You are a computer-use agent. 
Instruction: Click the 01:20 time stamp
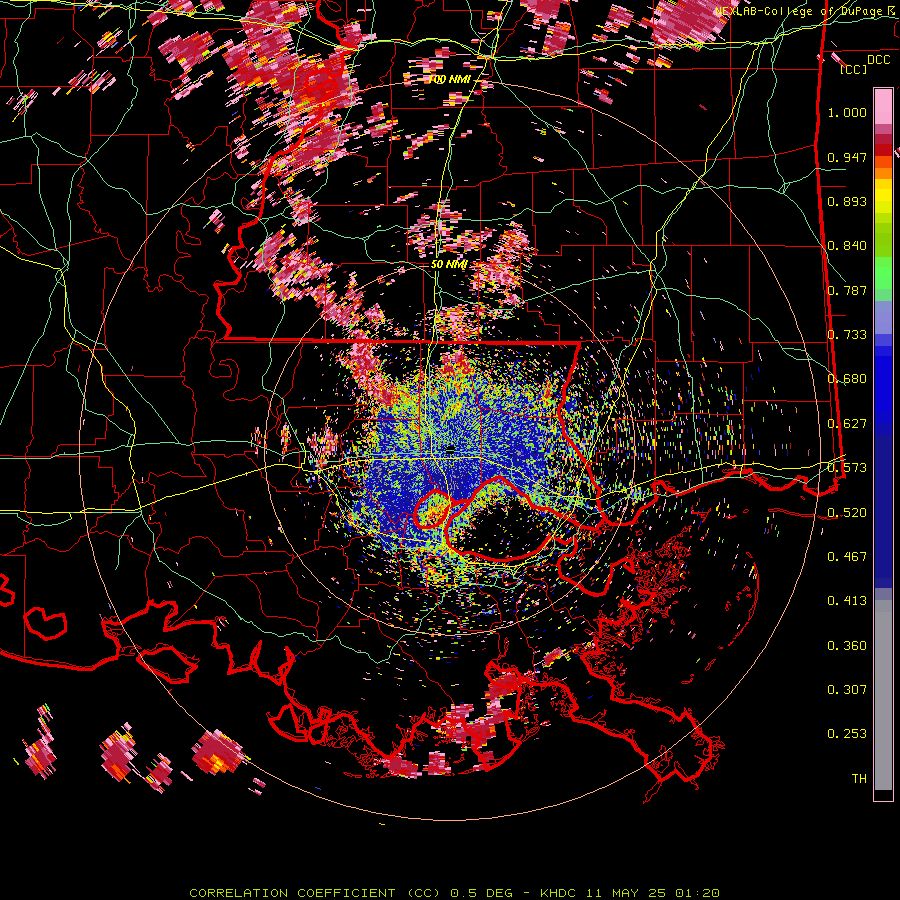pos(697,893)
